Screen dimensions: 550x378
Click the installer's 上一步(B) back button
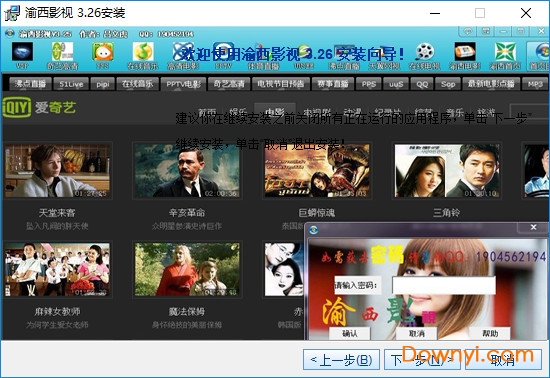pos(341,359)
